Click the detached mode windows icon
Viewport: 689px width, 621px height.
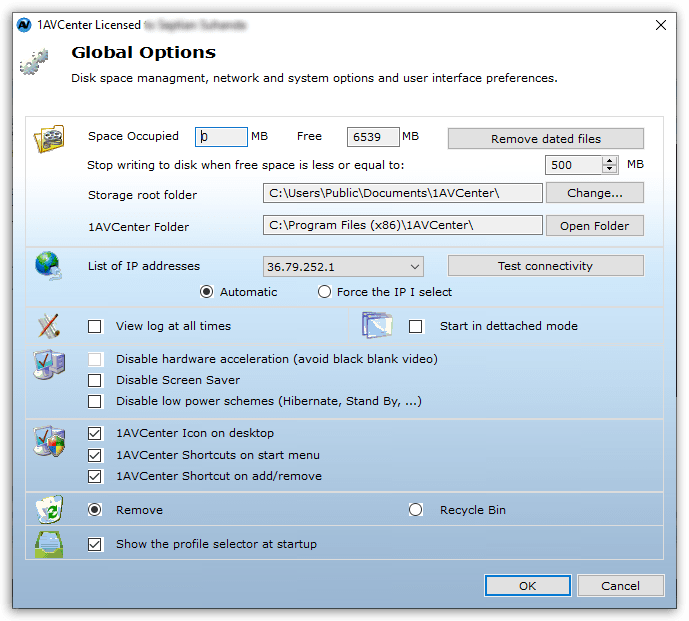tap(377, 325)
